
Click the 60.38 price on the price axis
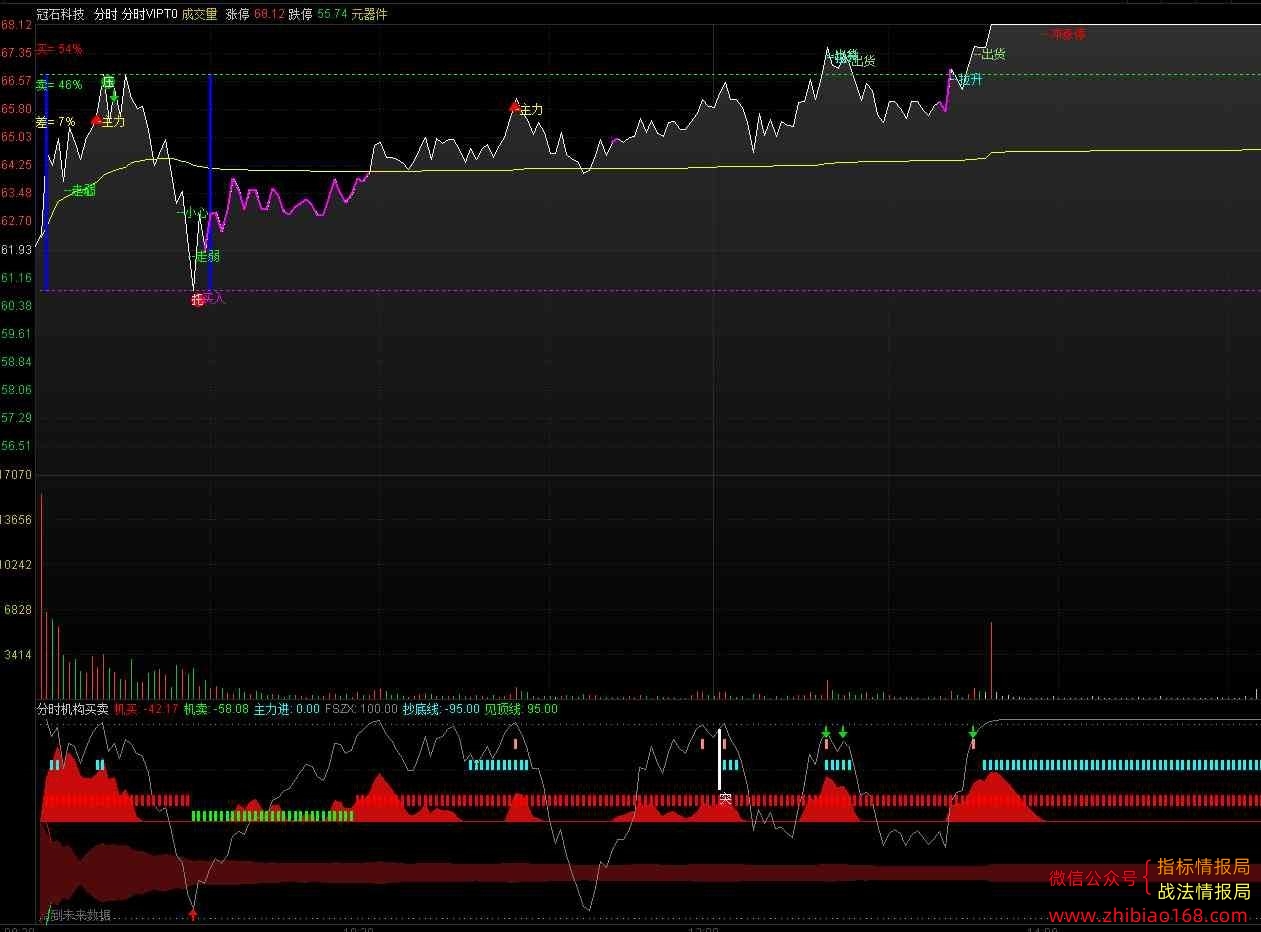(x=16, y=305)
